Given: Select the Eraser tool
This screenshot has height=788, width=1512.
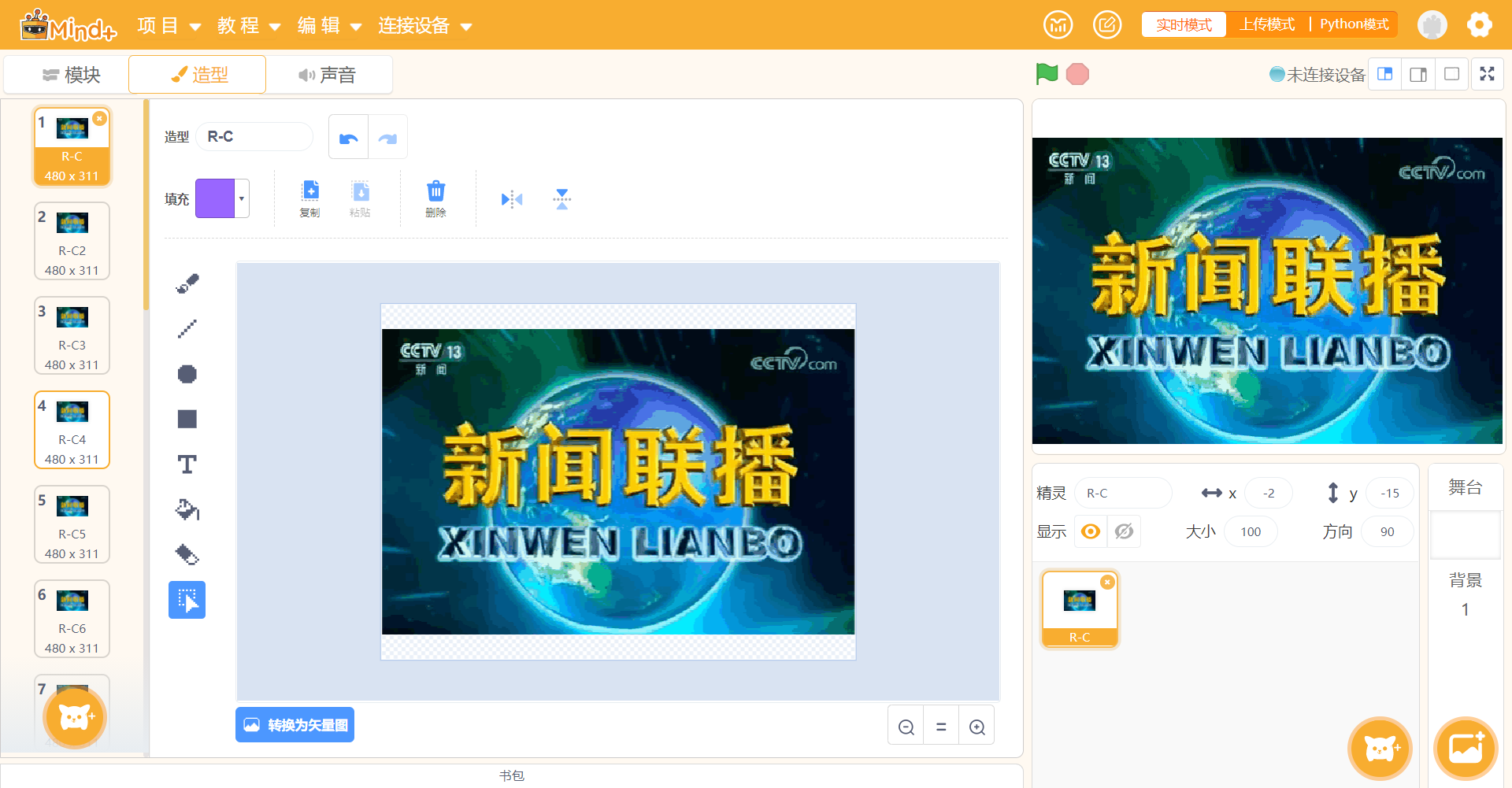Looking at the screenshot, I should point(187,555).
